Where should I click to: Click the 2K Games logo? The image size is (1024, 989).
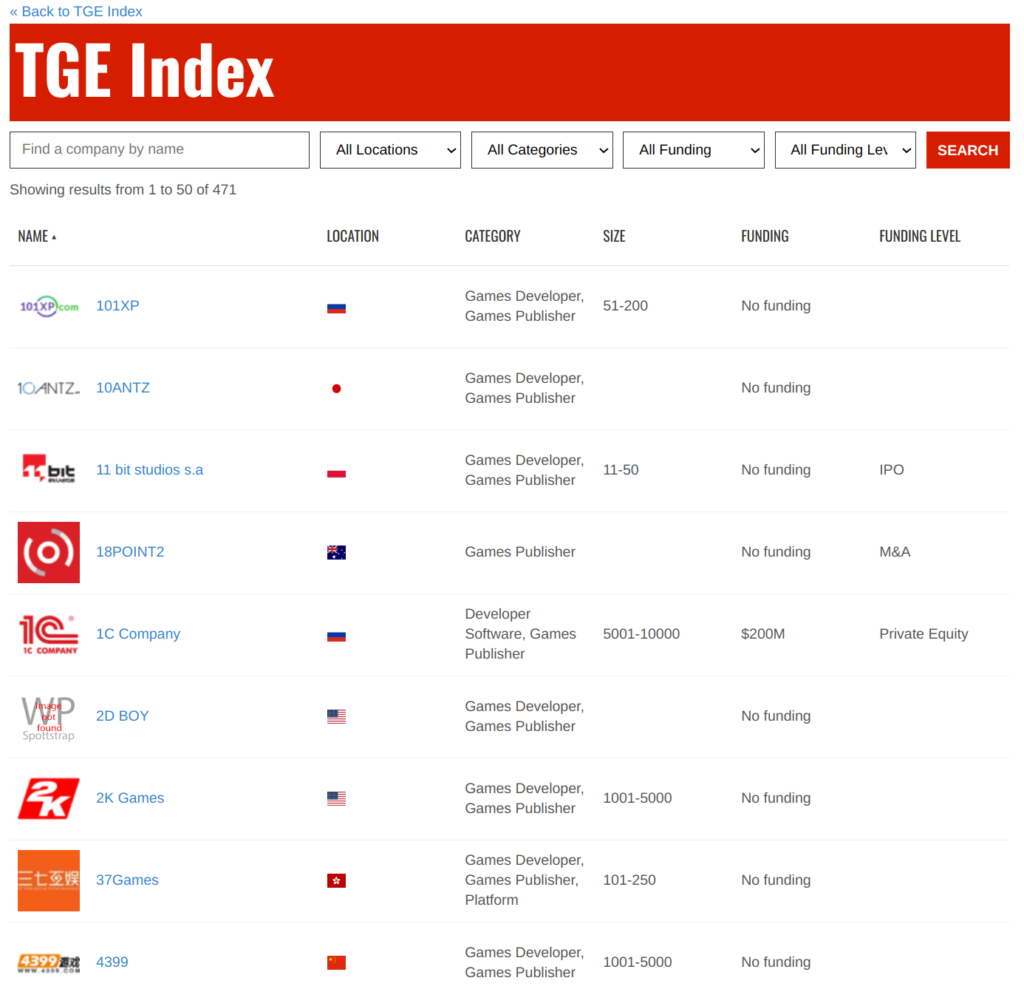point(49,798)
